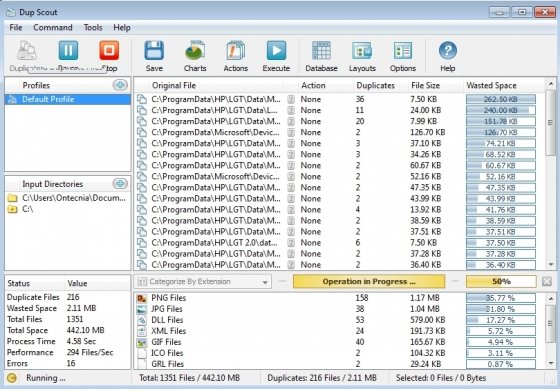560x389 pixels.
Task: Click the Save toolbar icon
Action: click(x=154, y=51)
